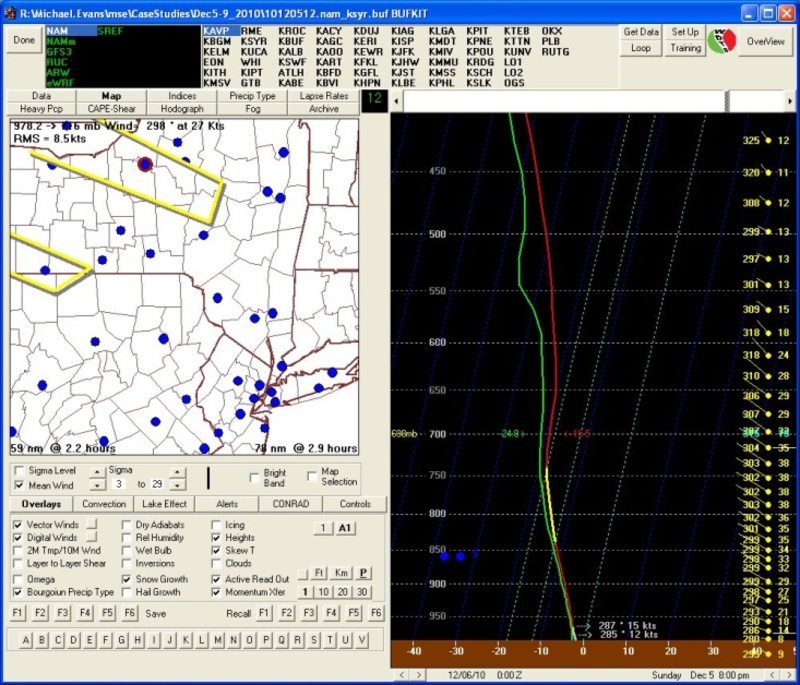
Task: Toggle the Snow Growth checkbox
Action: pos(127,579)
